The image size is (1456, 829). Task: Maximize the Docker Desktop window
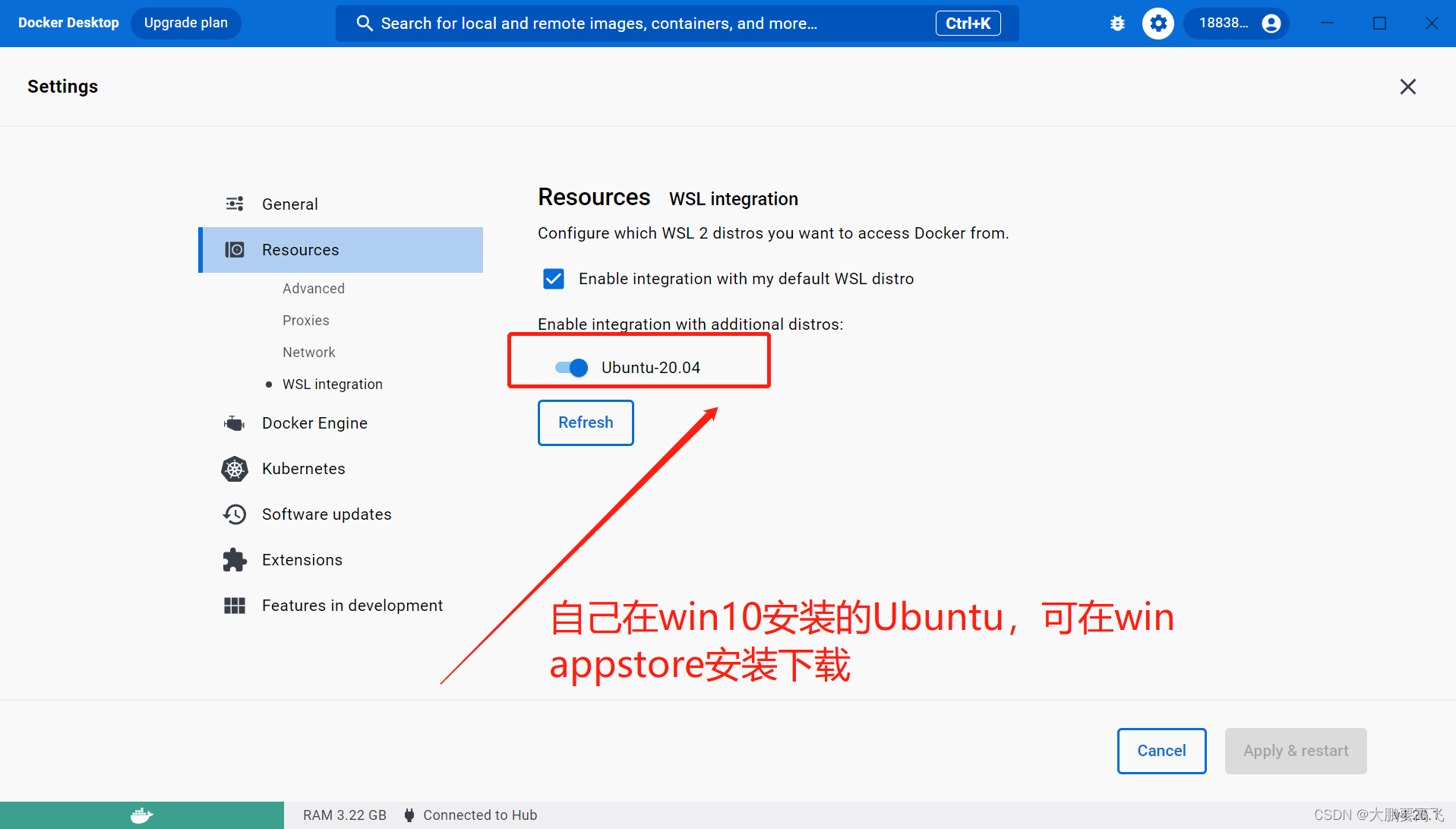click(1379, 24)
